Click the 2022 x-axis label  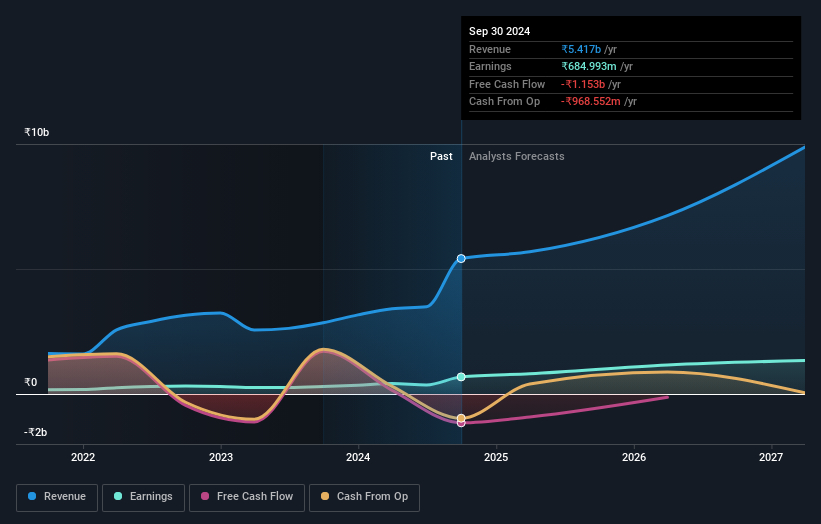pyautogui.click(x=83, y=458)
